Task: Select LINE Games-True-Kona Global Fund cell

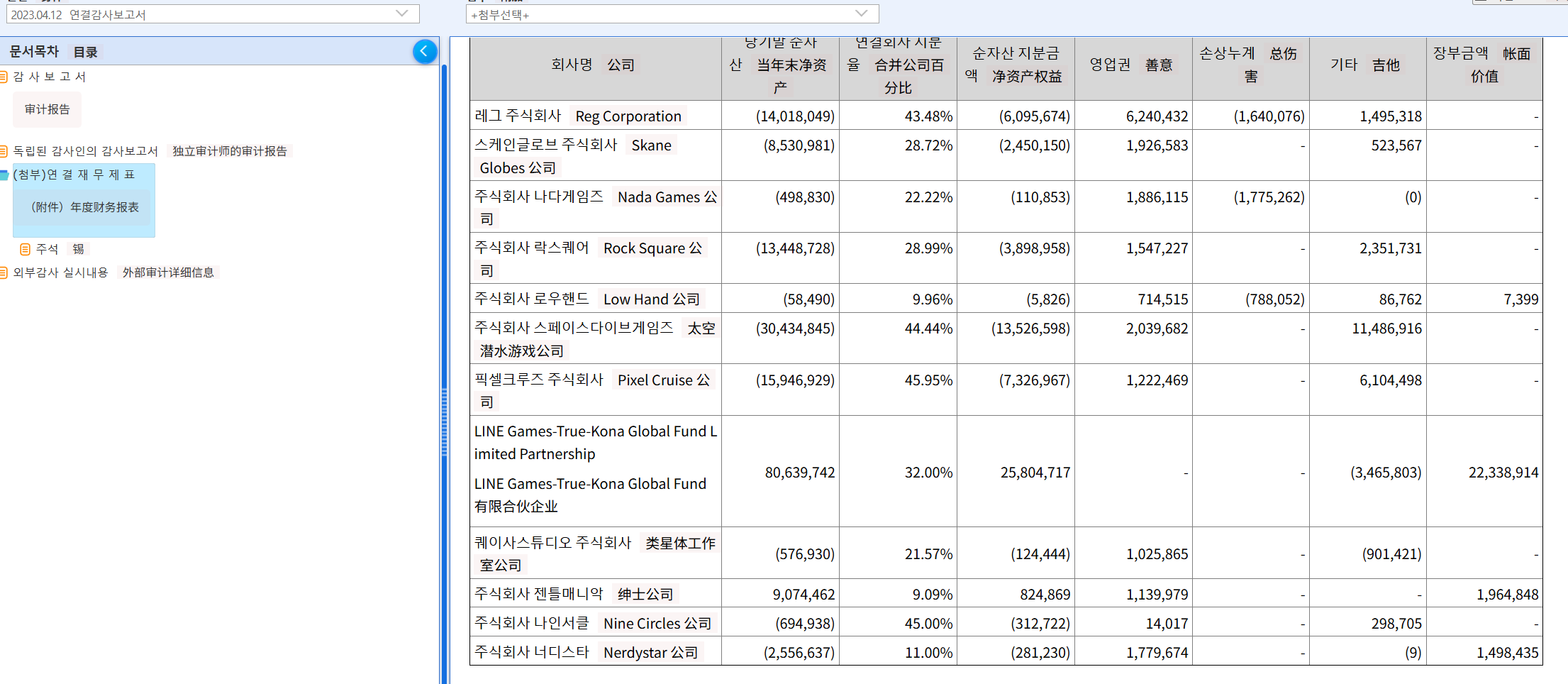Action: click(596, 472)
